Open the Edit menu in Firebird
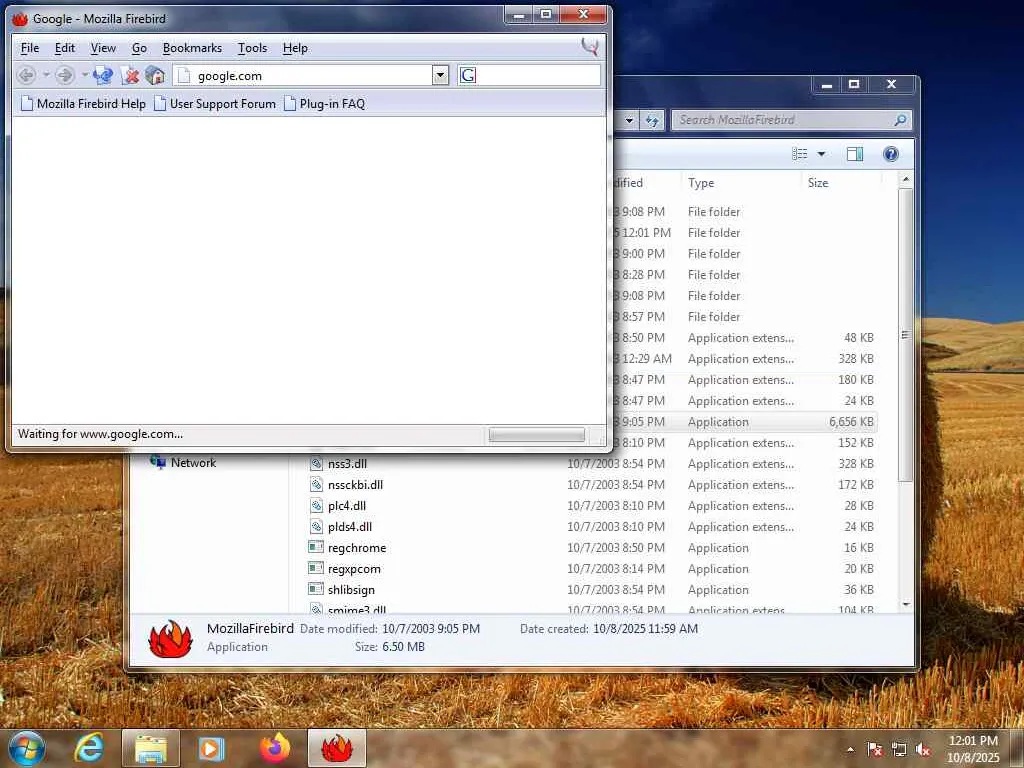 [x=65, y=48]
